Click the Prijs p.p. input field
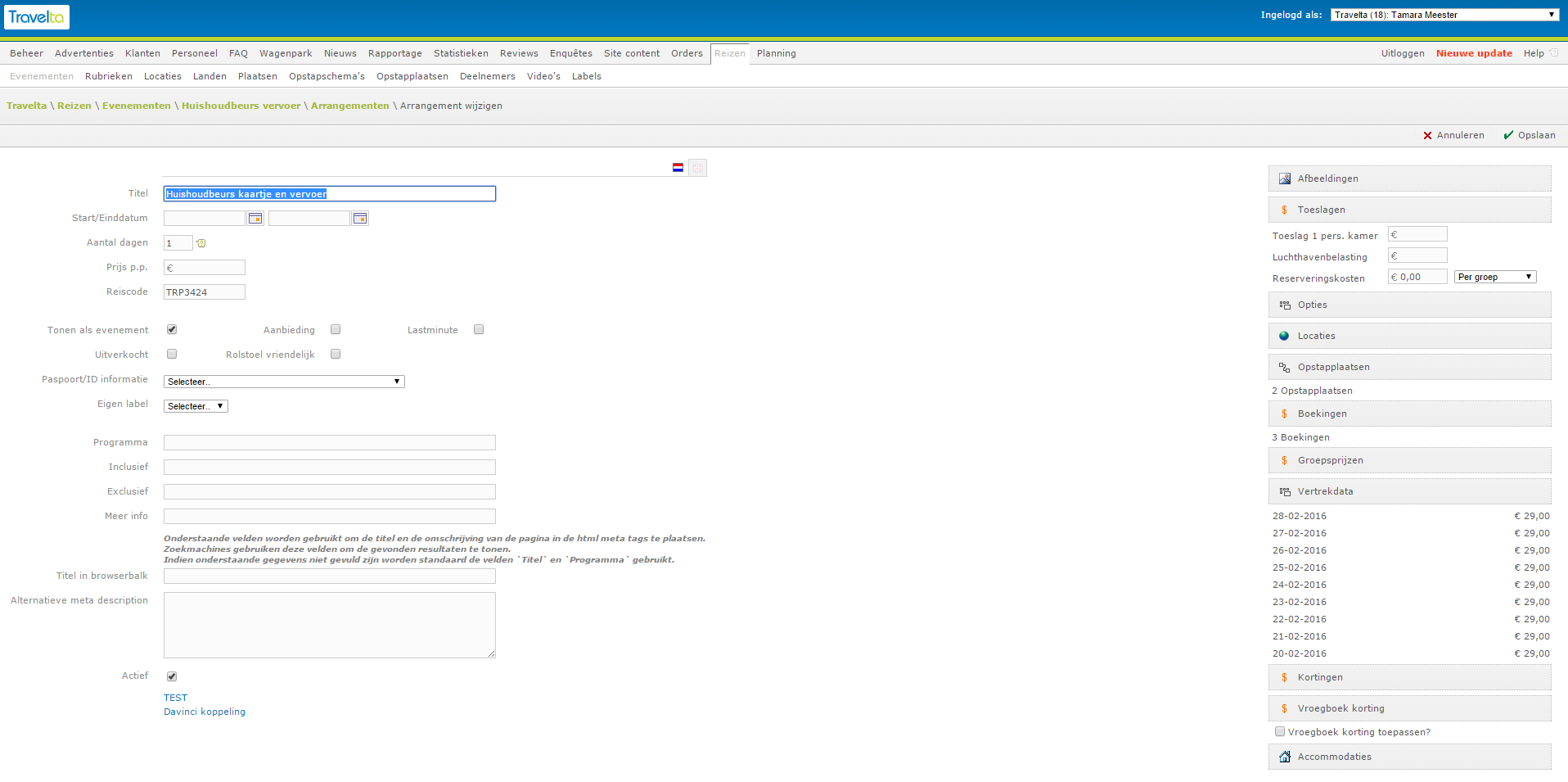This screenshot has width=1568, height=782. tap(205, 268)
